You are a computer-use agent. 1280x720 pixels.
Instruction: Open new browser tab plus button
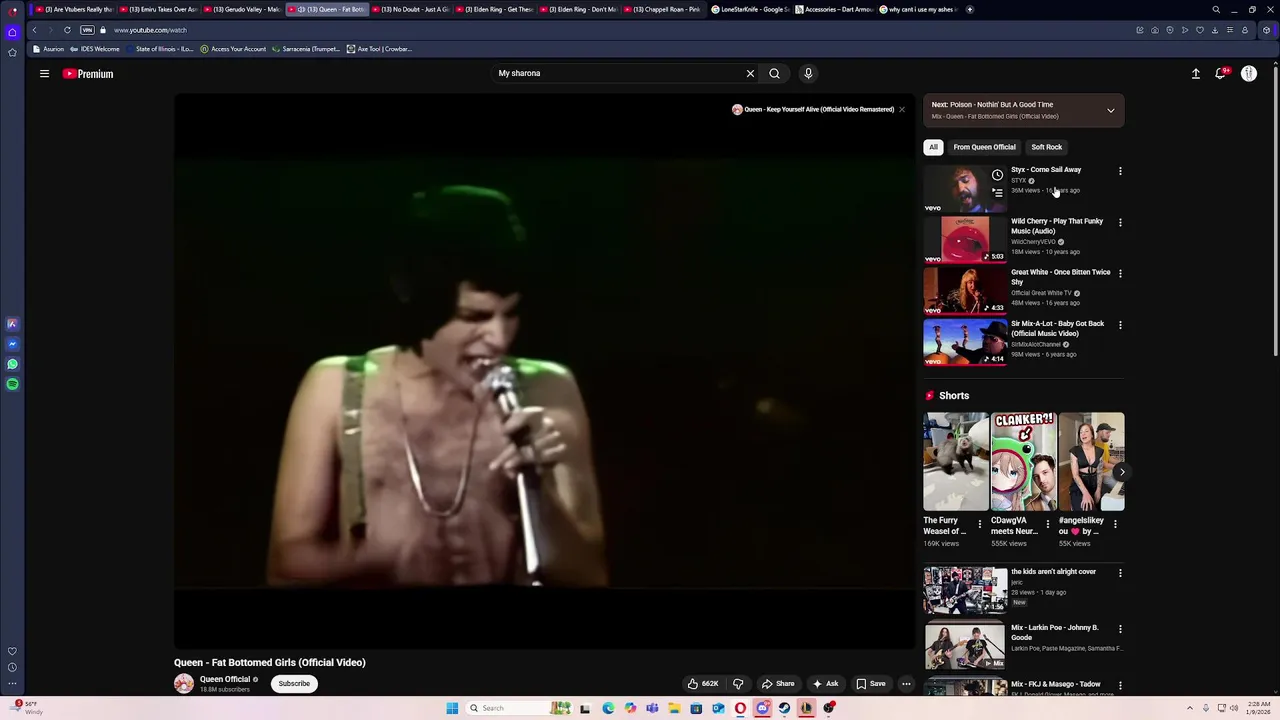(x=969, y=9)
